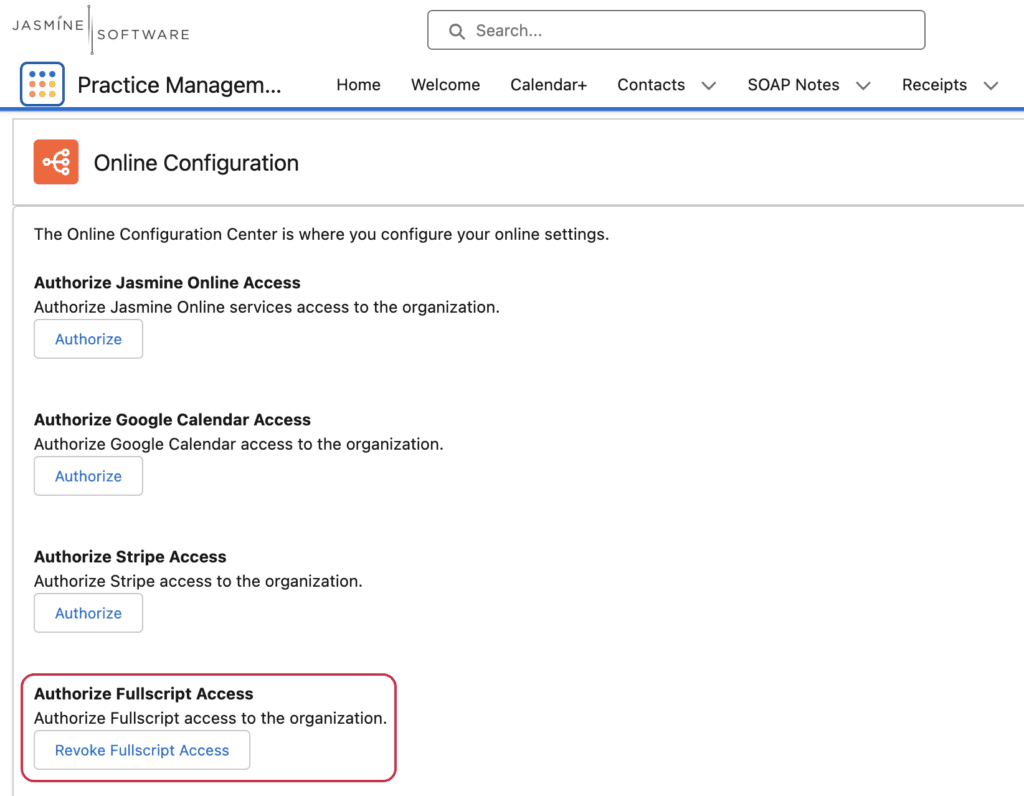Open the Welcome tab

tap(445, 85)
